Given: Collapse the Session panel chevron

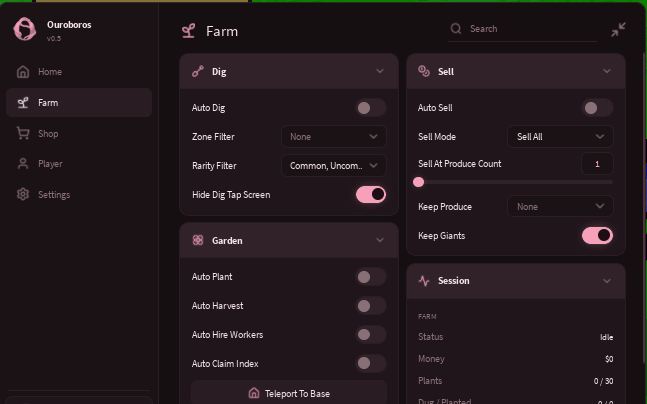Looking at the screenshot, I should pyautogui.click(x=607, y=281).
